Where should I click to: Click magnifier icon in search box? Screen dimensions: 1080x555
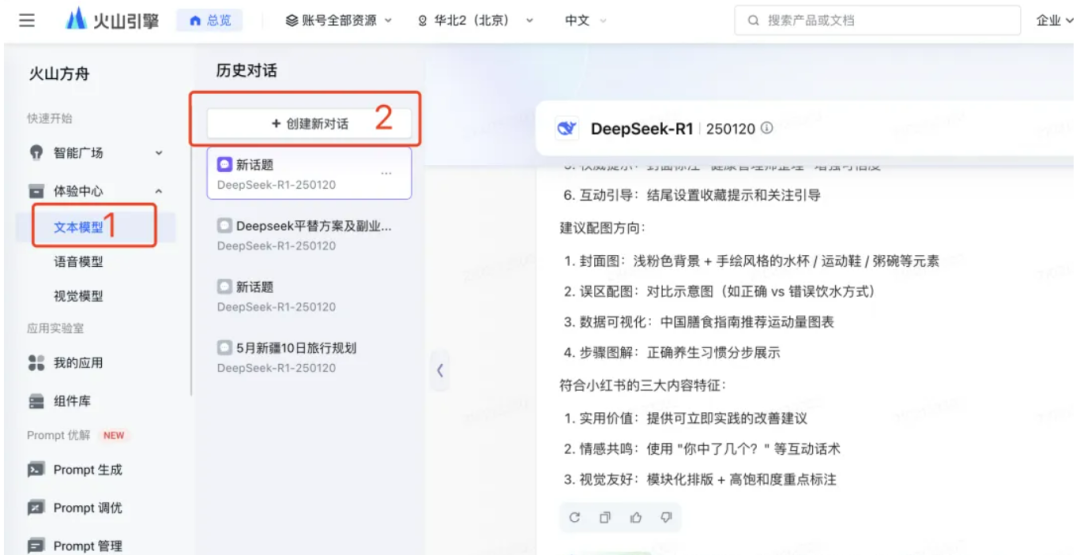click(754, 21)
